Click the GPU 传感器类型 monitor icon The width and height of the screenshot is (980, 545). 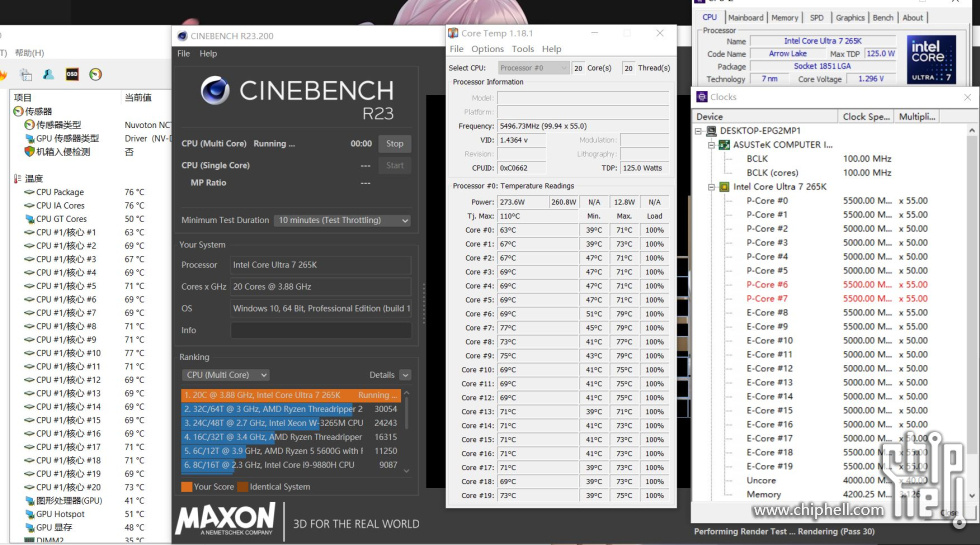click(29, 138)
